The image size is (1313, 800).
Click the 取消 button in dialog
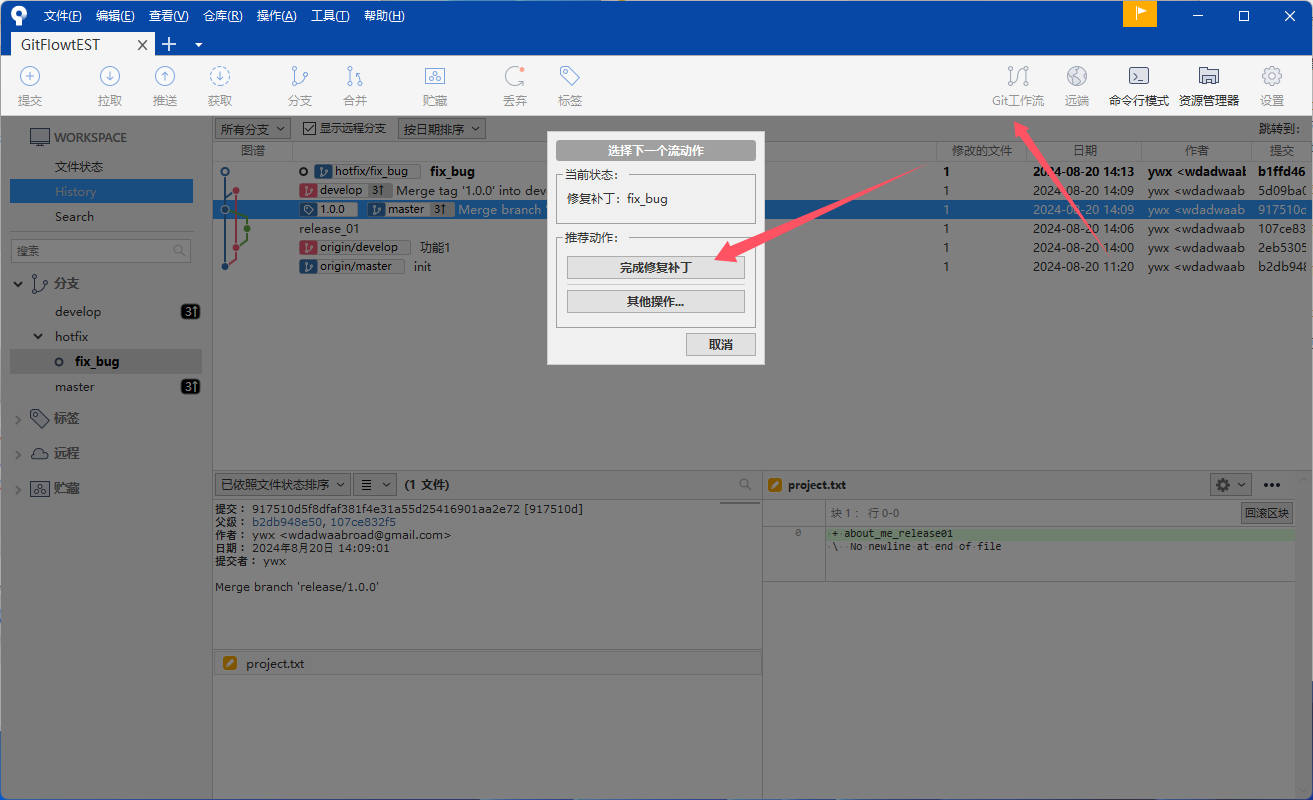tap(720, 344)
